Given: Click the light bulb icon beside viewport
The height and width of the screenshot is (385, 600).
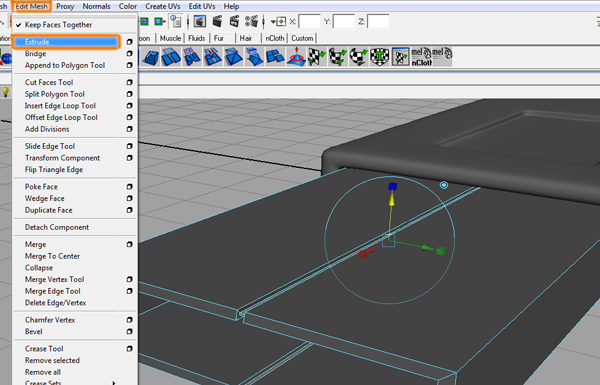Looking at the screenshot, I should point(5,91).
